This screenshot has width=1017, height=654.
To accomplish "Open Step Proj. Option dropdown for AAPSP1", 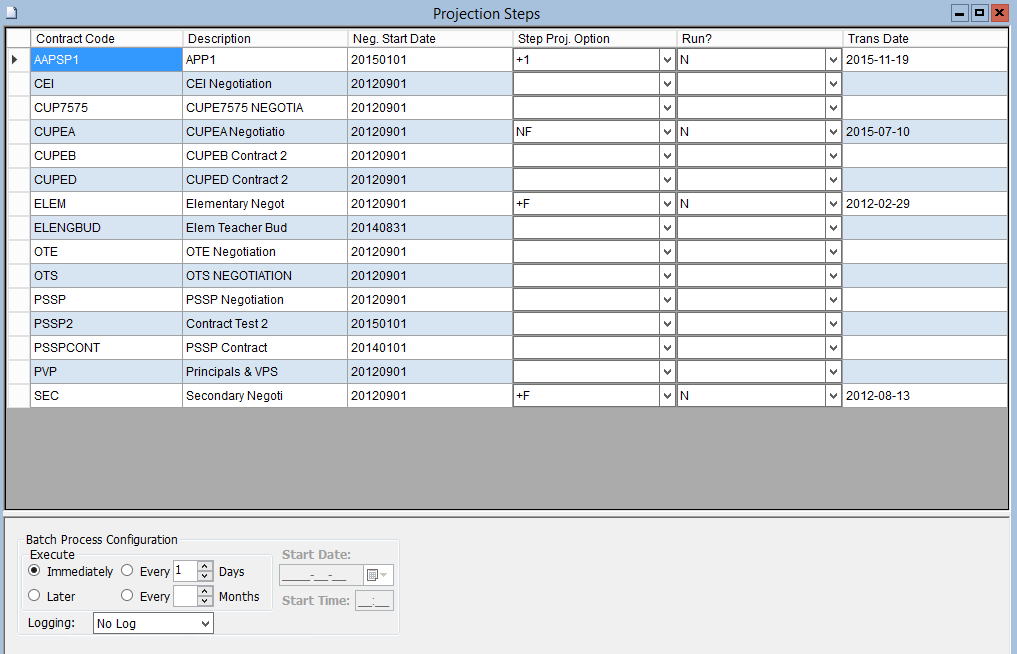I will (x=667, y=60).
